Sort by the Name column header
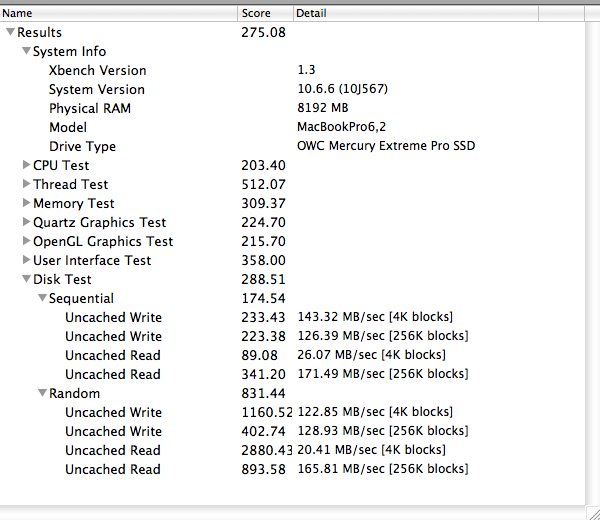 (x=119, y=13)
